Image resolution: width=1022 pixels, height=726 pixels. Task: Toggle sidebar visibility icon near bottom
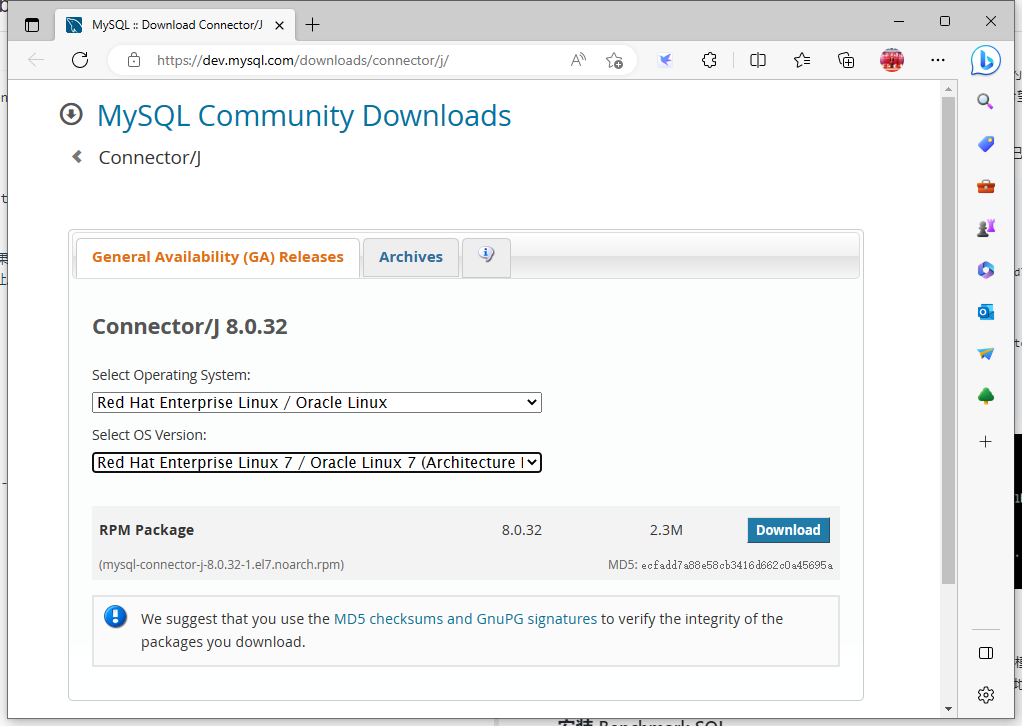pos(986,653)
